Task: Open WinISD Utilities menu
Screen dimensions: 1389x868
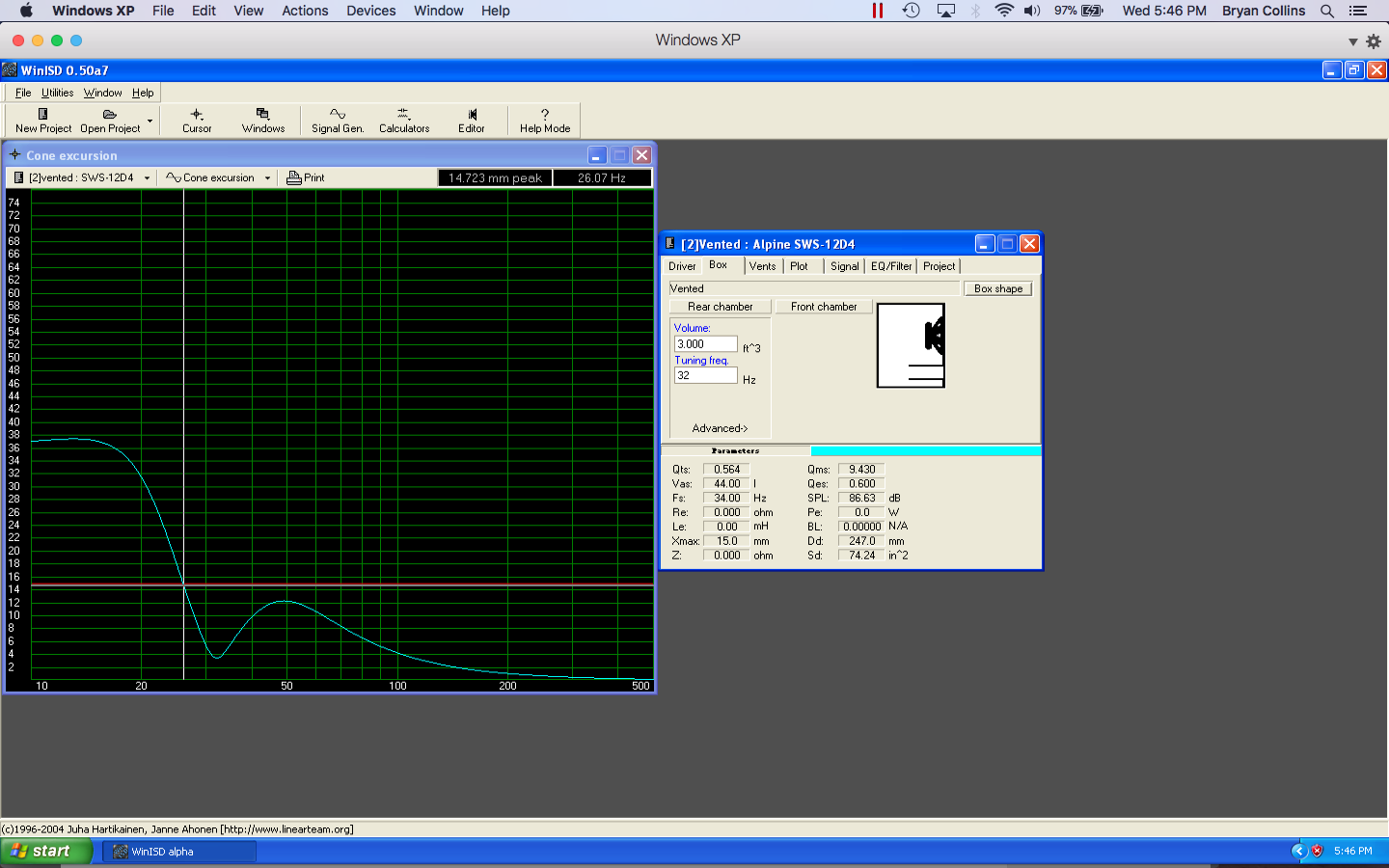Action: click(57, 93)
